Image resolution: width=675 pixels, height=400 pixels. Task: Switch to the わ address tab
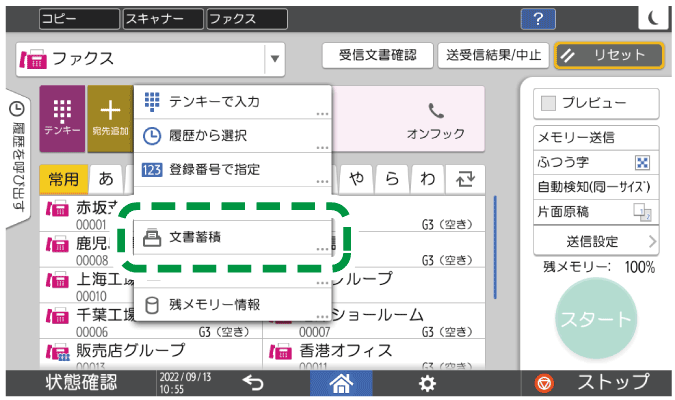click(427, 179)
